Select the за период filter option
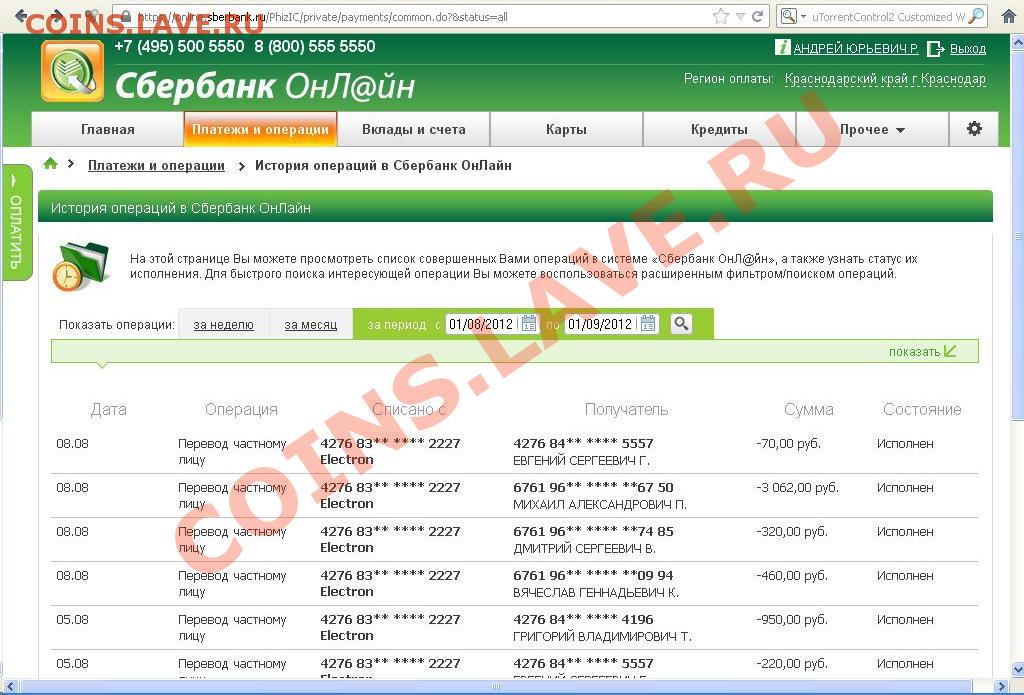Image resolution: width=1024 pixels, height=695 pixels. click(x=396, y=325)
